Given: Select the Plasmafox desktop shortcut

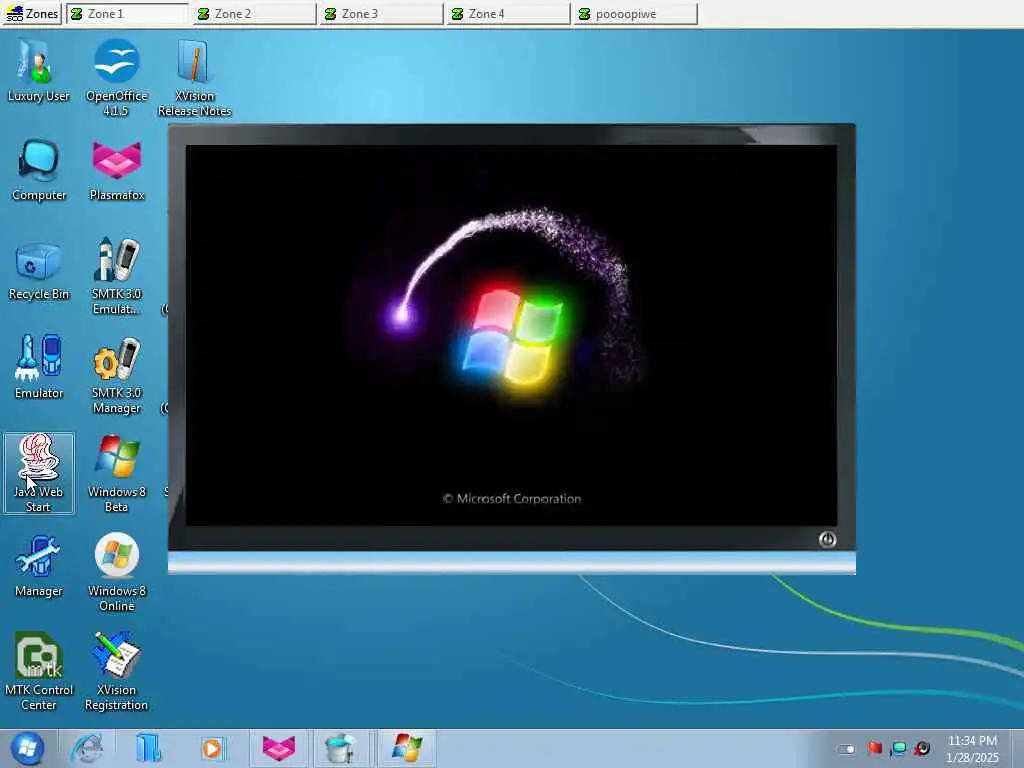Looking at the screenshot, I should pos(117,170).
